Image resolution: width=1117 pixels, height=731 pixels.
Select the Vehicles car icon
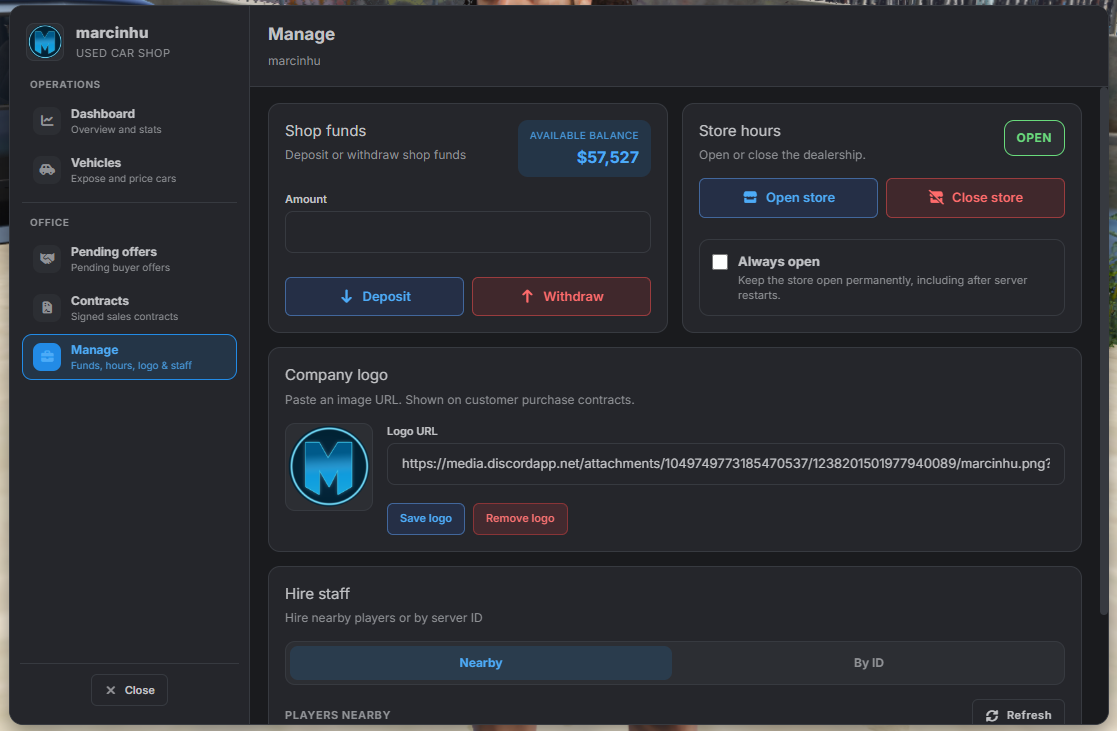[47, 170]
